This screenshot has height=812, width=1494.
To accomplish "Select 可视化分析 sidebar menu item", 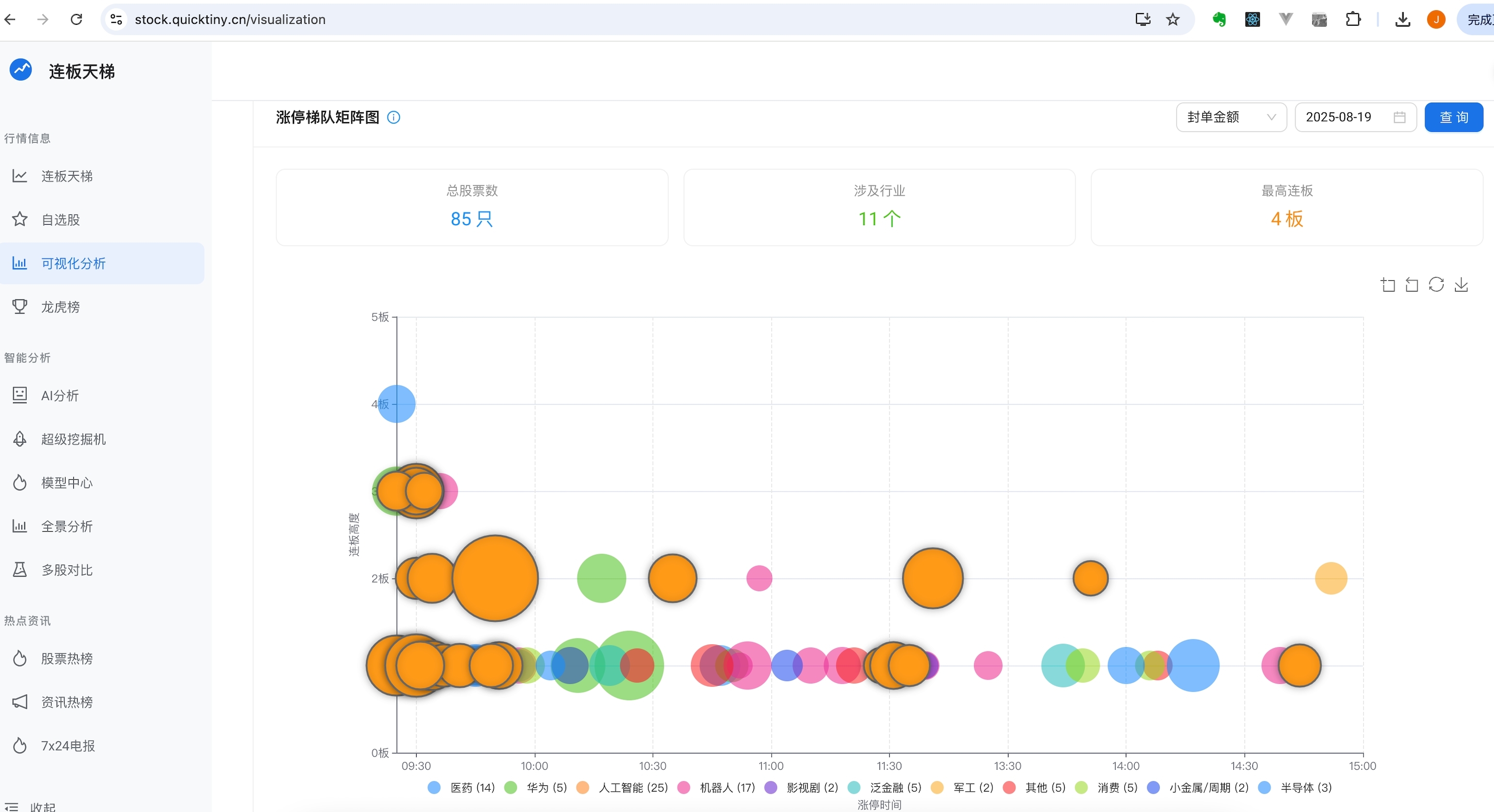I will pos(102,263).
